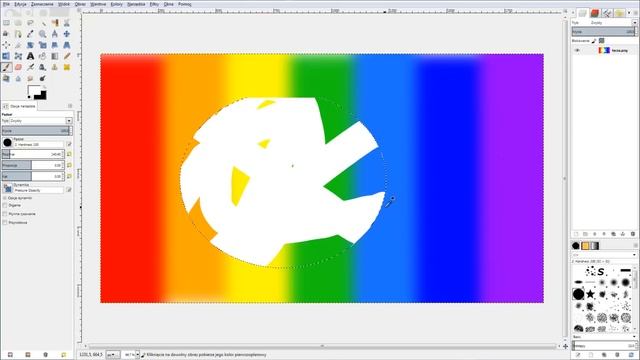Select the Alignment tool
Image resolution: width=640 pixels, height=360 pixels.
click(6, 45)
